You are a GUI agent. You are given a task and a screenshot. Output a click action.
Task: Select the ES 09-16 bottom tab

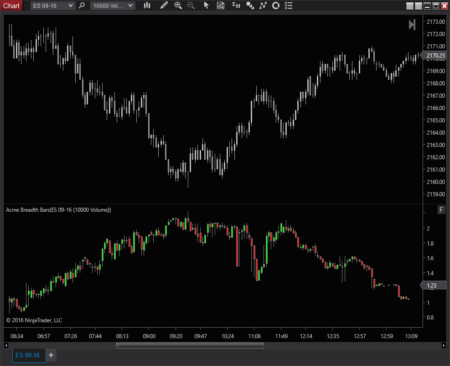click(28, 355)
